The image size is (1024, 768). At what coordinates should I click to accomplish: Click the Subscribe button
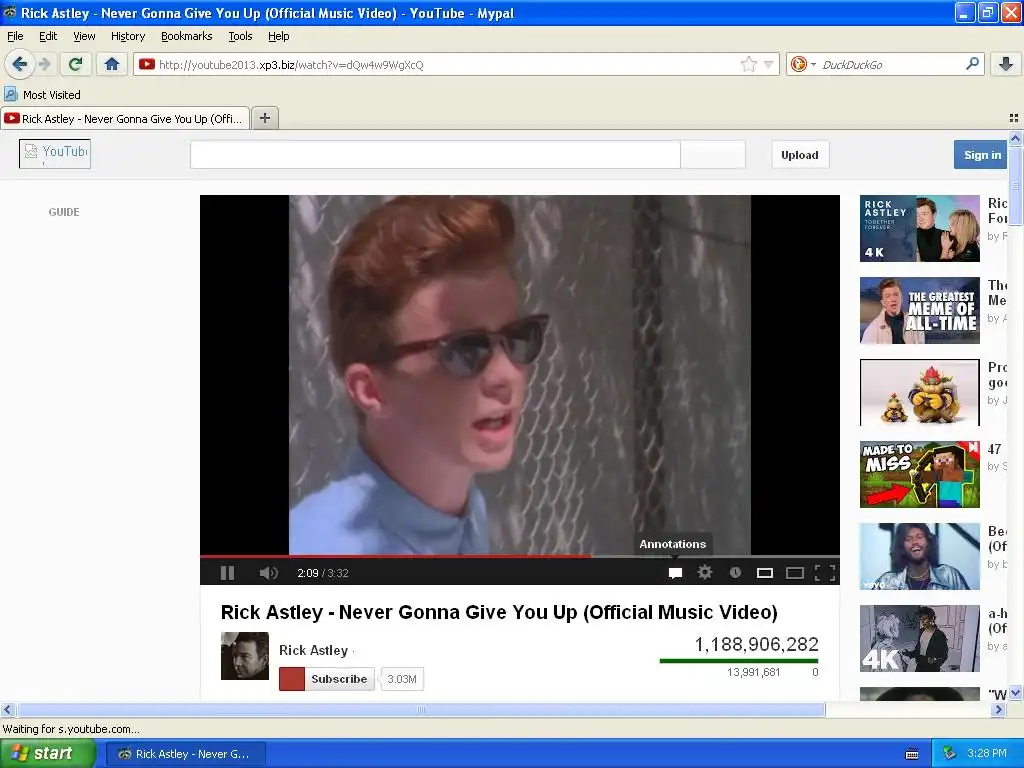(x=327, y=679)
